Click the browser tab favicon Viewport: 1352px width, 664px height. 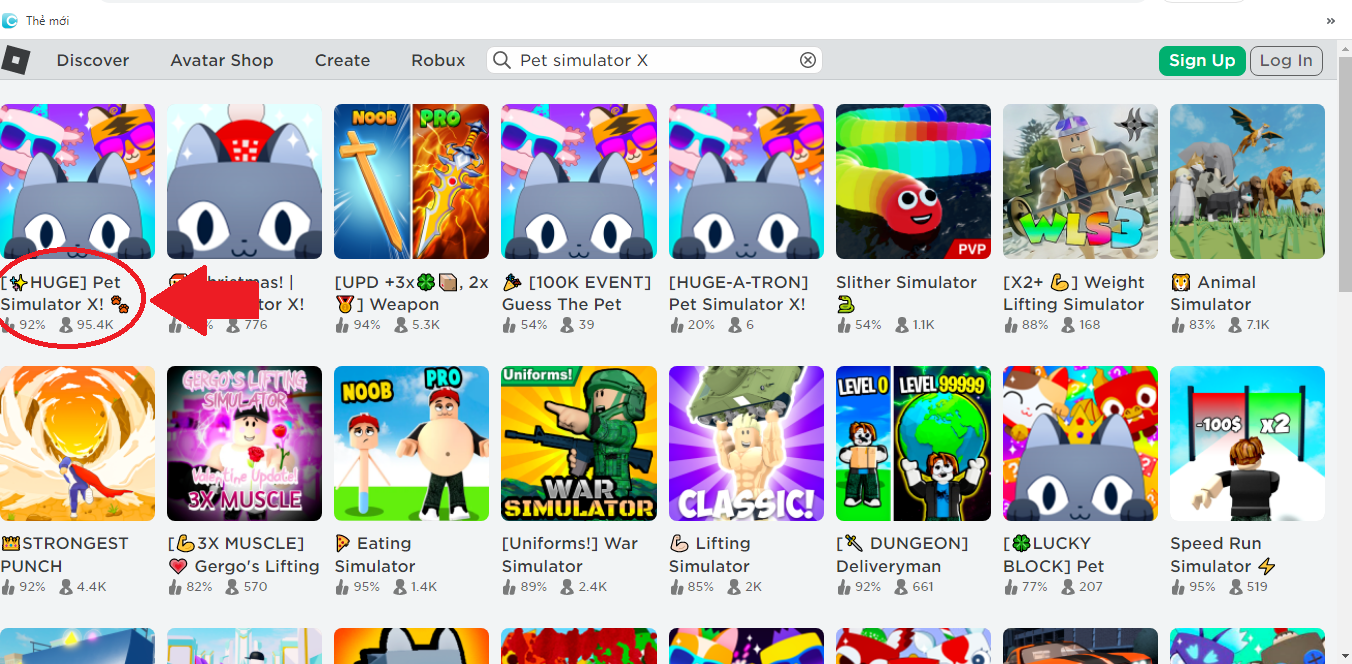click(9, 20)
